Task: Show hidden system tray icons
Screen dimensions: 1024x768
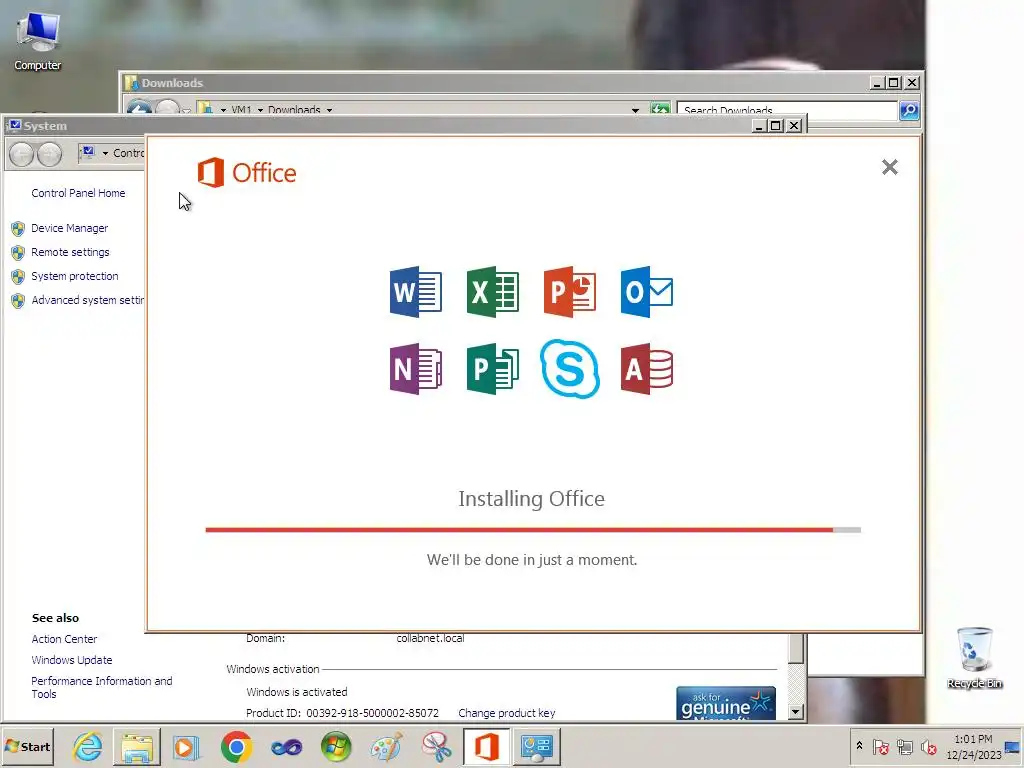Action: coord(859,746)
